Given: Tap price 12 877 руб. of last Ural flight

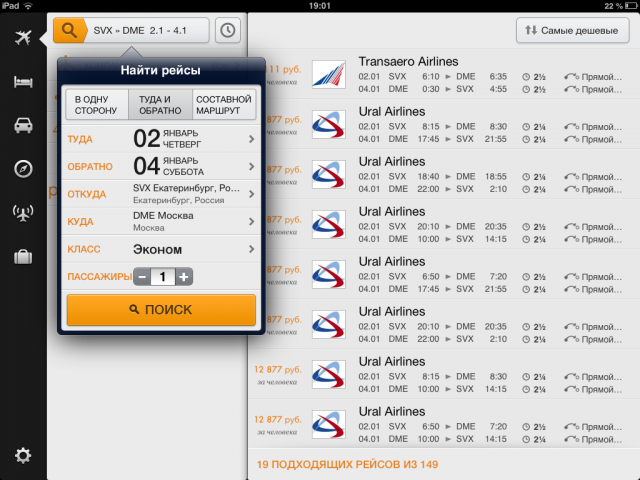Looking at the screenshot, I should [278, 420].
